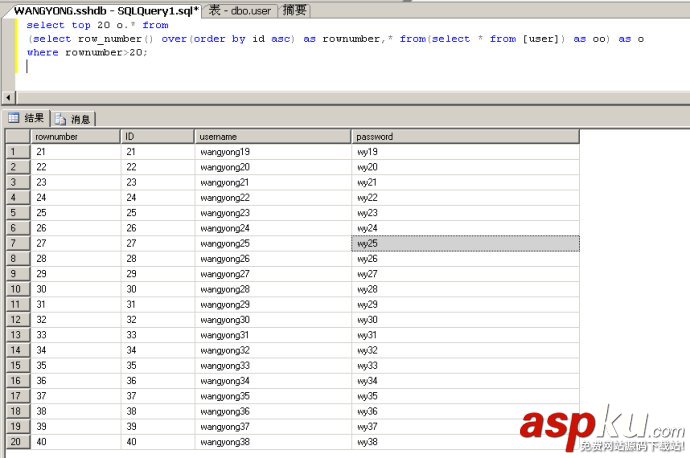
Task: Click cell wy34
Action: click(x=465, y=381)
